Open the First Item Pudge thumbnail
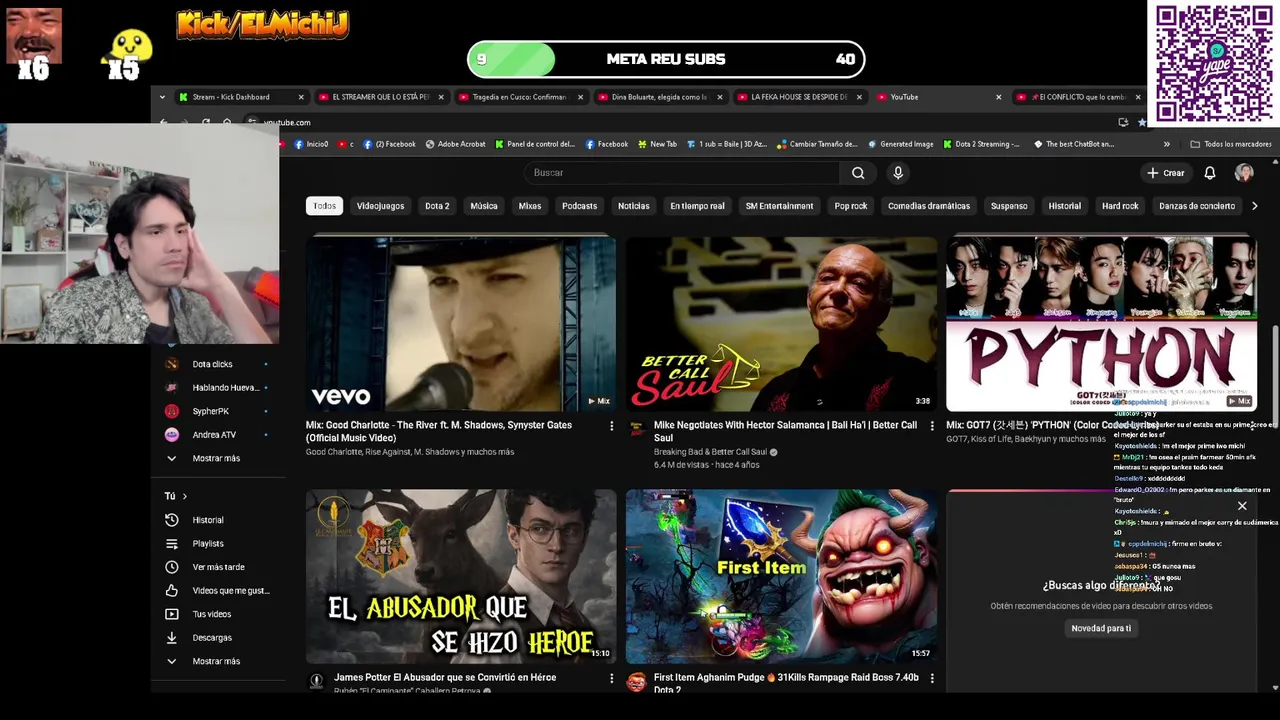 pos(781,576)
